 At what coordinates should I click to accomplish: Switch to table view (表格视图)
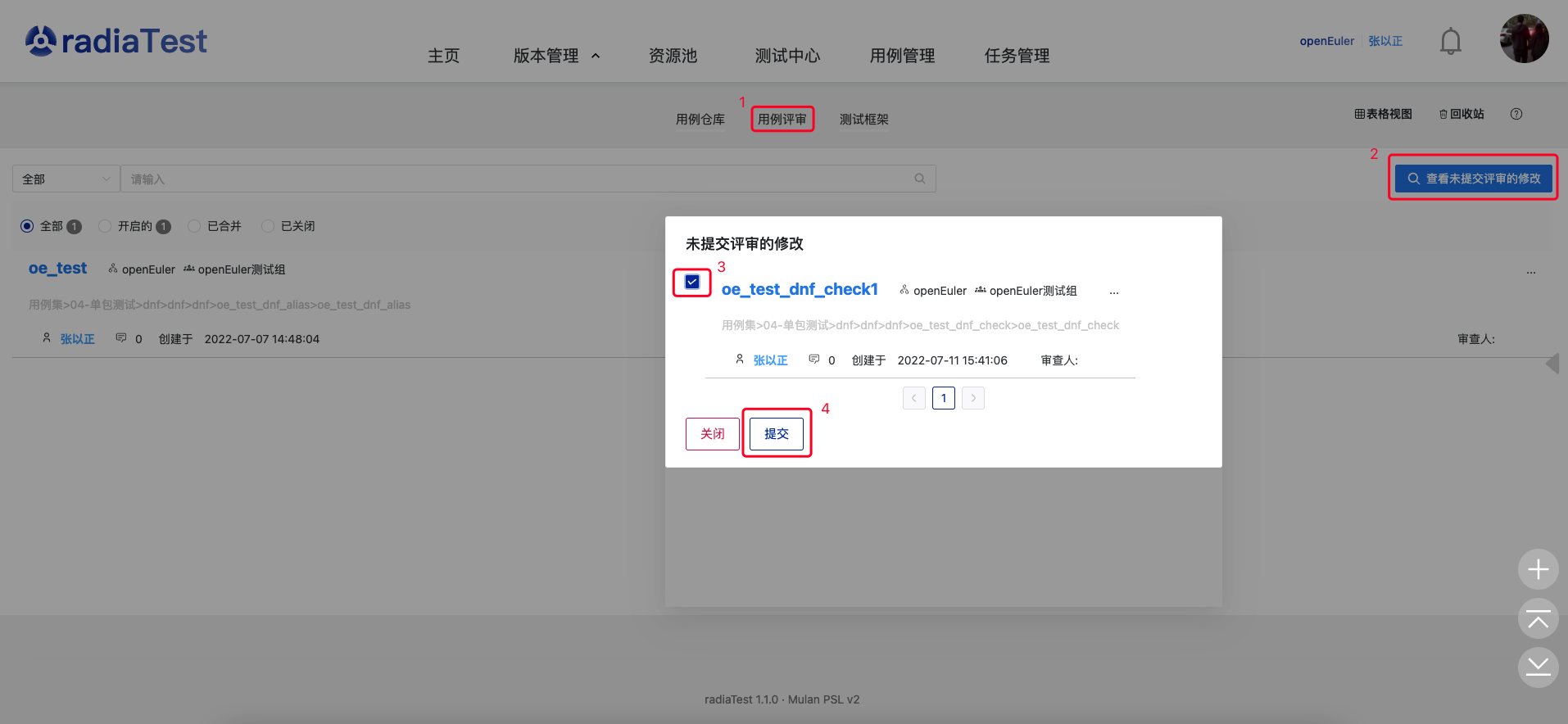click(1383, 115)
